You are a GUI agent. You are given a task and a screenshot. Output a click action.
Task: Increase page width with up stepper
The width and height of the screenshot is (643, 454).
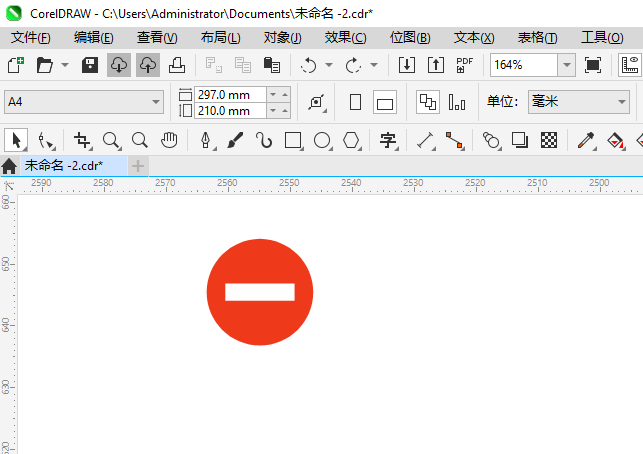[285, 95]
